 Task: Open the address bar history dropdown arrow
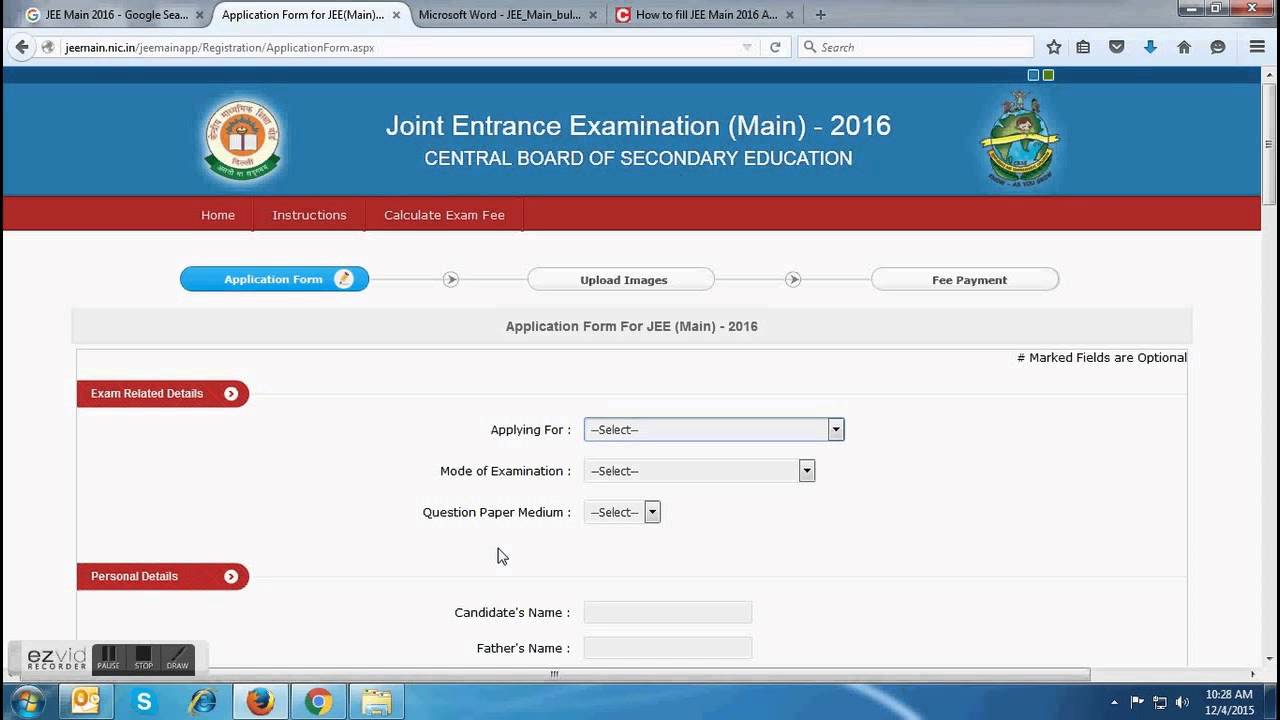point(747,47)
